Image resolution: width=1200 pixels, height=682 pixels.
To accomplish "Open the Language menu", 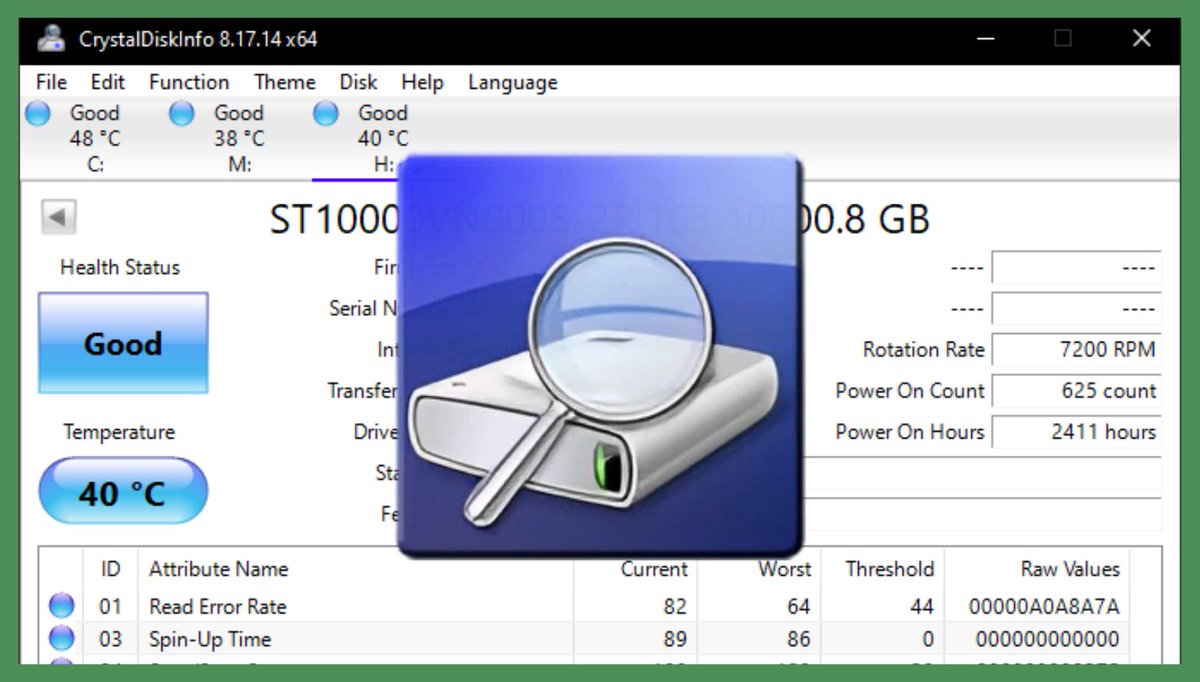I will pyautogui.click(x=511, y=82).
